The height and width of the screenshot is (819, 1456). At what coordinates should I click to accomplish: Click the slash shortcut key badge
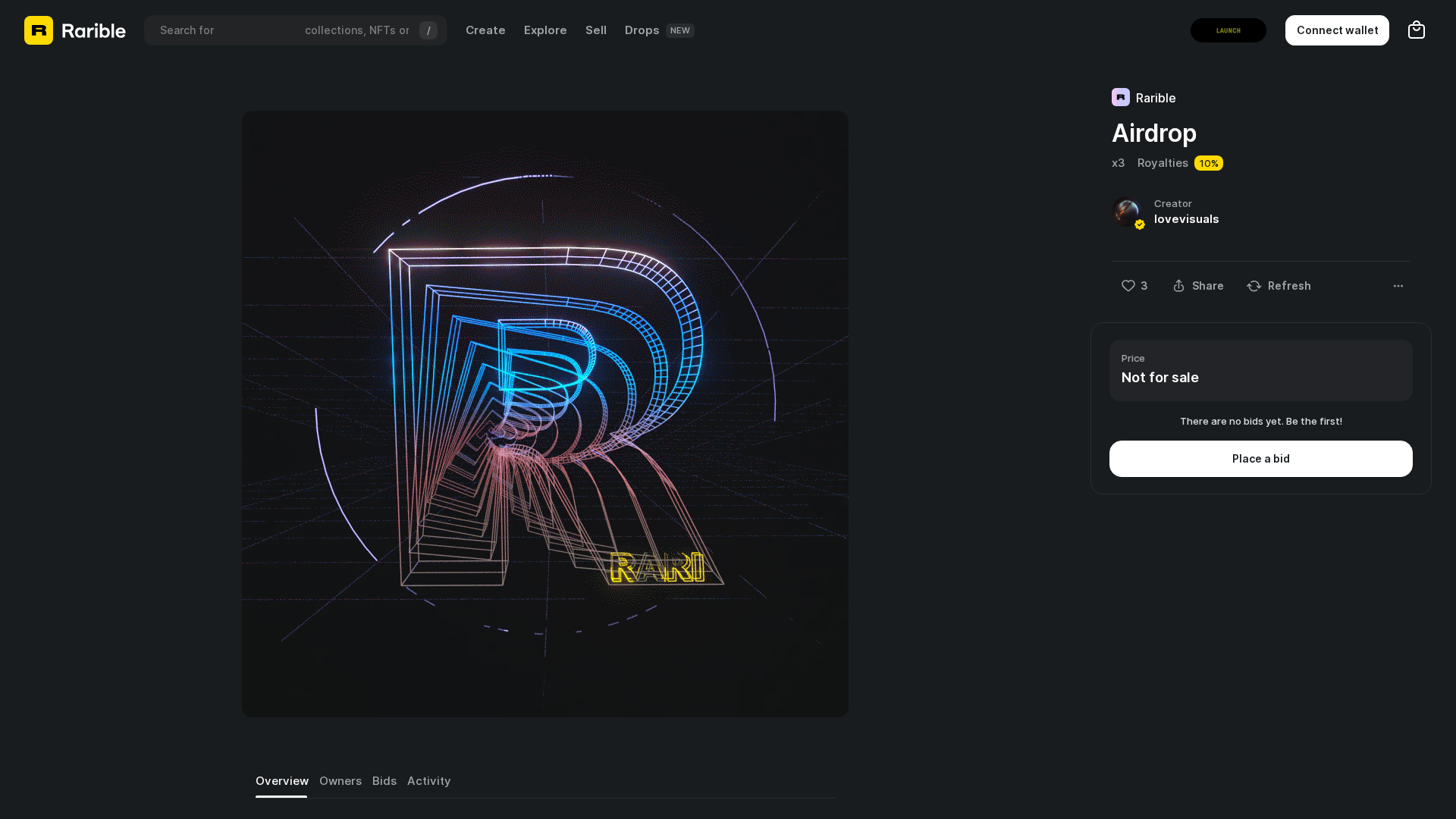pyautogui.click(x=428, y=30)
